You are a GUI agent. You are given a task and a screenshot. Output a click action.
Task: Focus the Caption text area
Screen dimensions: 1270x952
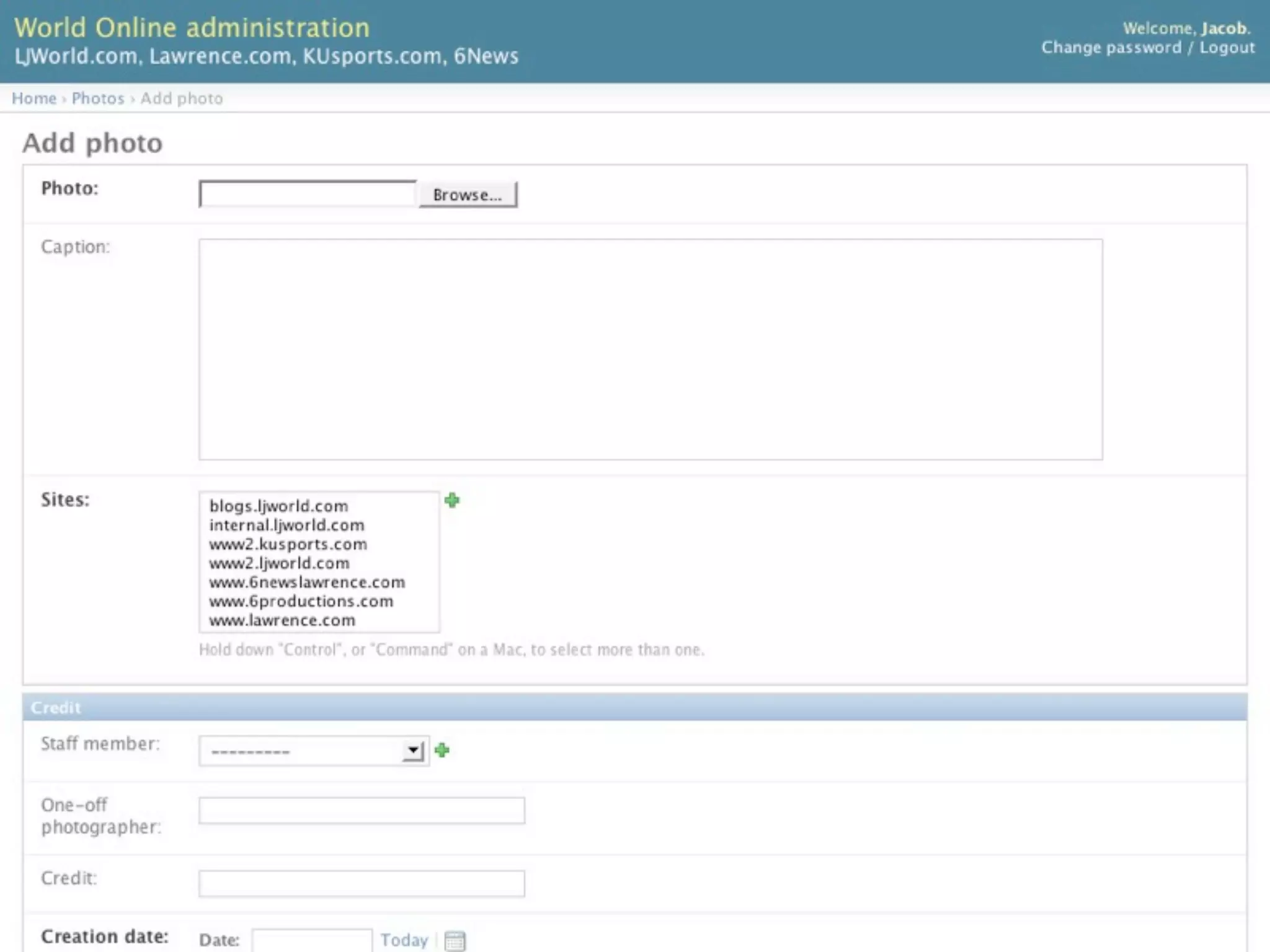[650, 350]
